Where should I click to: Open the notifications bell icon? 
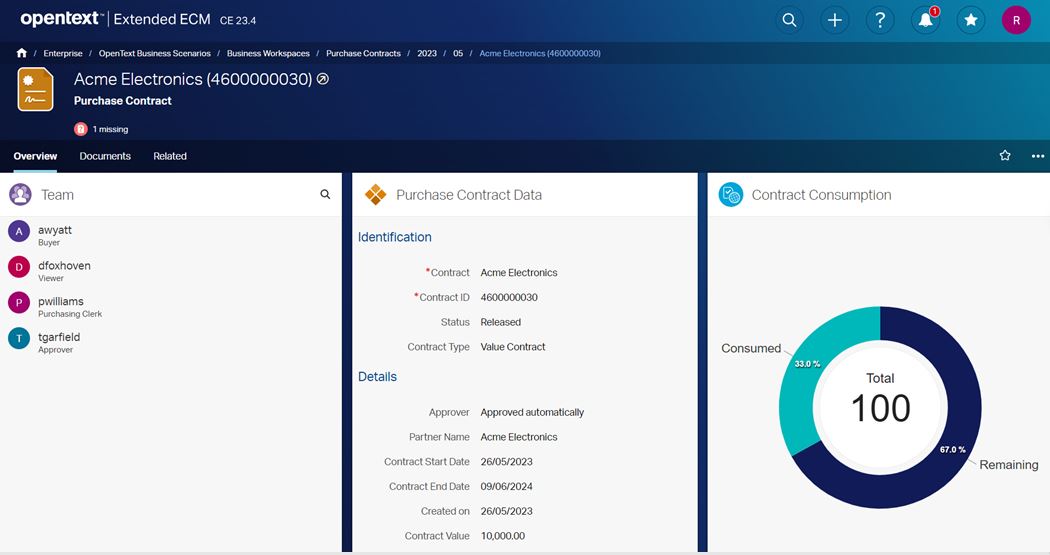(925, 20)
